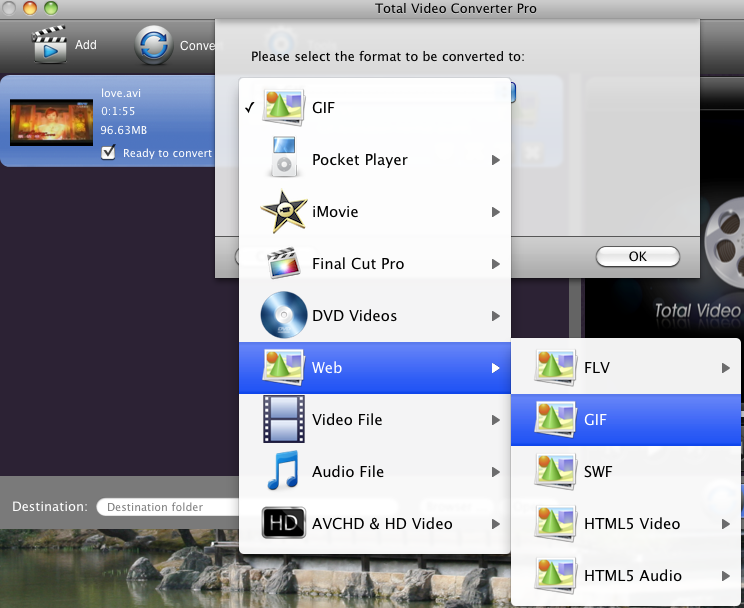Expand Final Cut Pro submenu arrow
The image size is (744, 608).
point(496,264)
